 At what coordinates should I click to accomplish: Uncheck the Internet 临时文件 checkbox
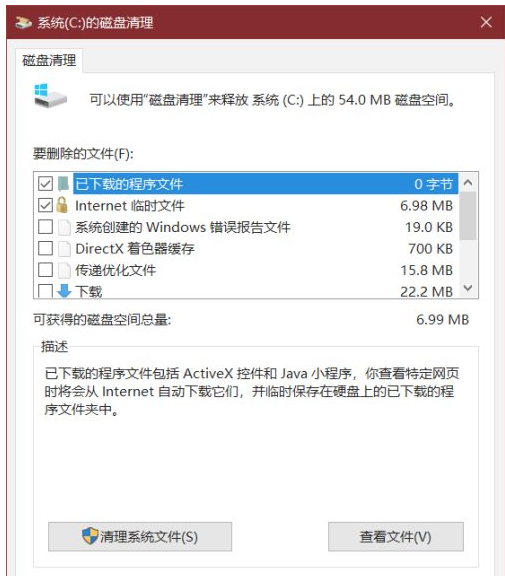(46, 205)
